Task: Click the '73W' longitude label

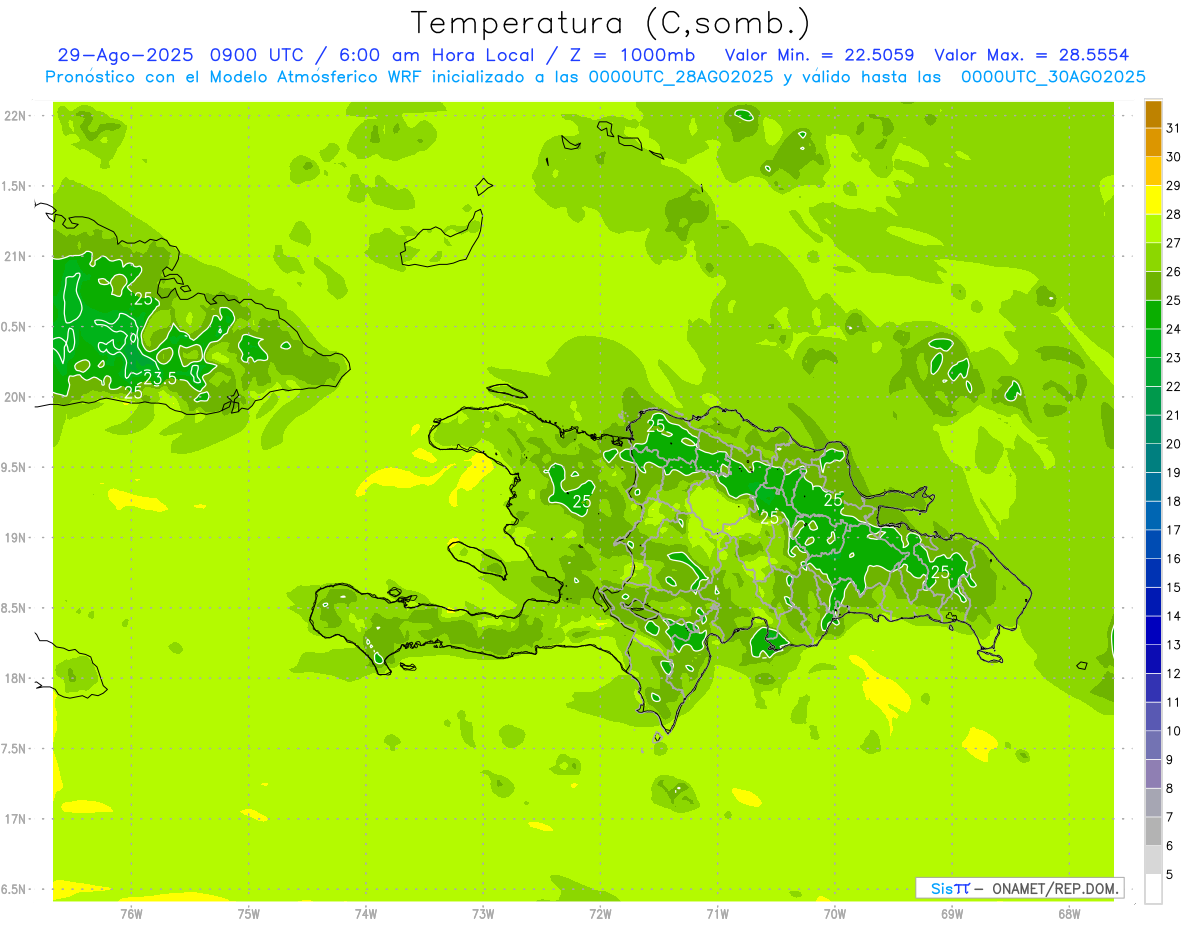Action: click(483, 914)
